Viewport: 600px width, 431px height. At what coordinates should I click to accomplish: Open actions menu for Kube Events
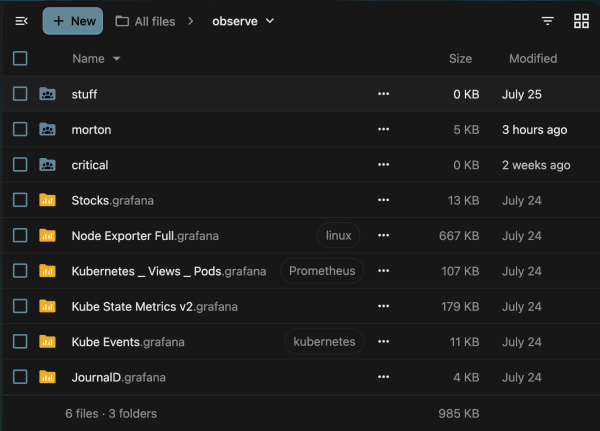pyautogui.click(x=383, y=341)
